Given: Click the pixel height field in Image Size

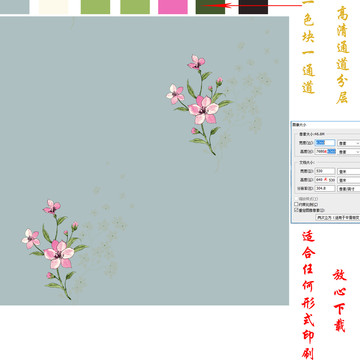Looking at the screenshot, I should click(325, 151).
